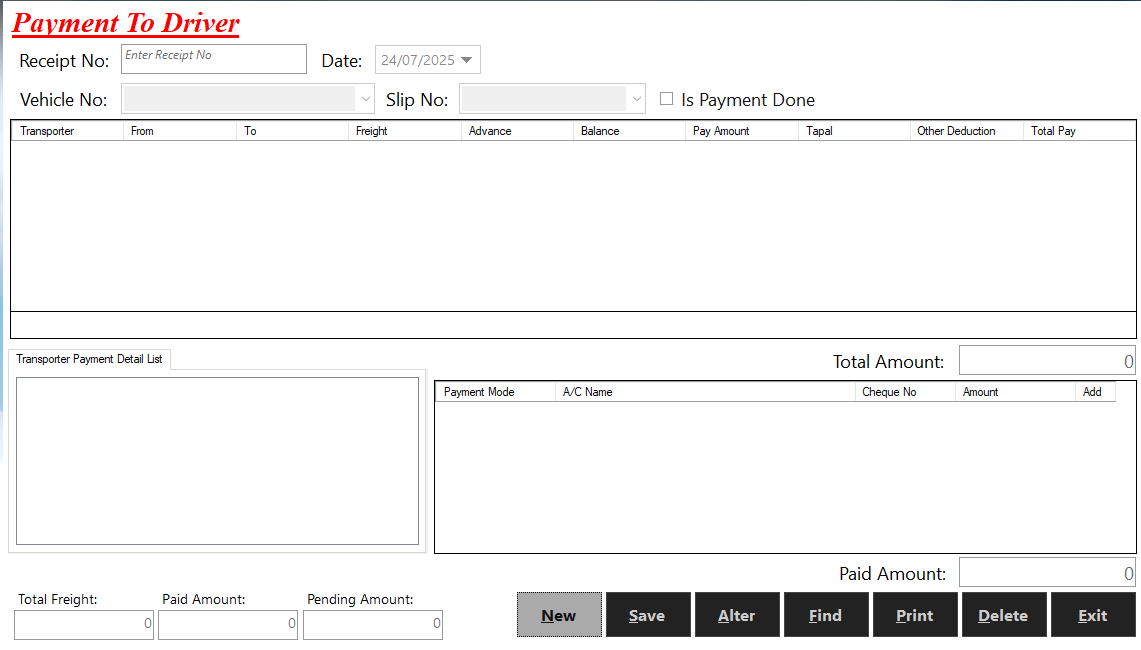Select the Payment Mode column header
Viewport: 1141px width, 650px height.
coord(494,392)
